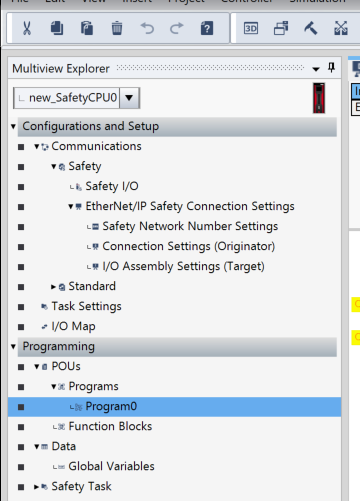Click the cascading windows toolbar icon
Image resolution: width=360 pixels, height=501 pixels.
(x=281, y=28)
